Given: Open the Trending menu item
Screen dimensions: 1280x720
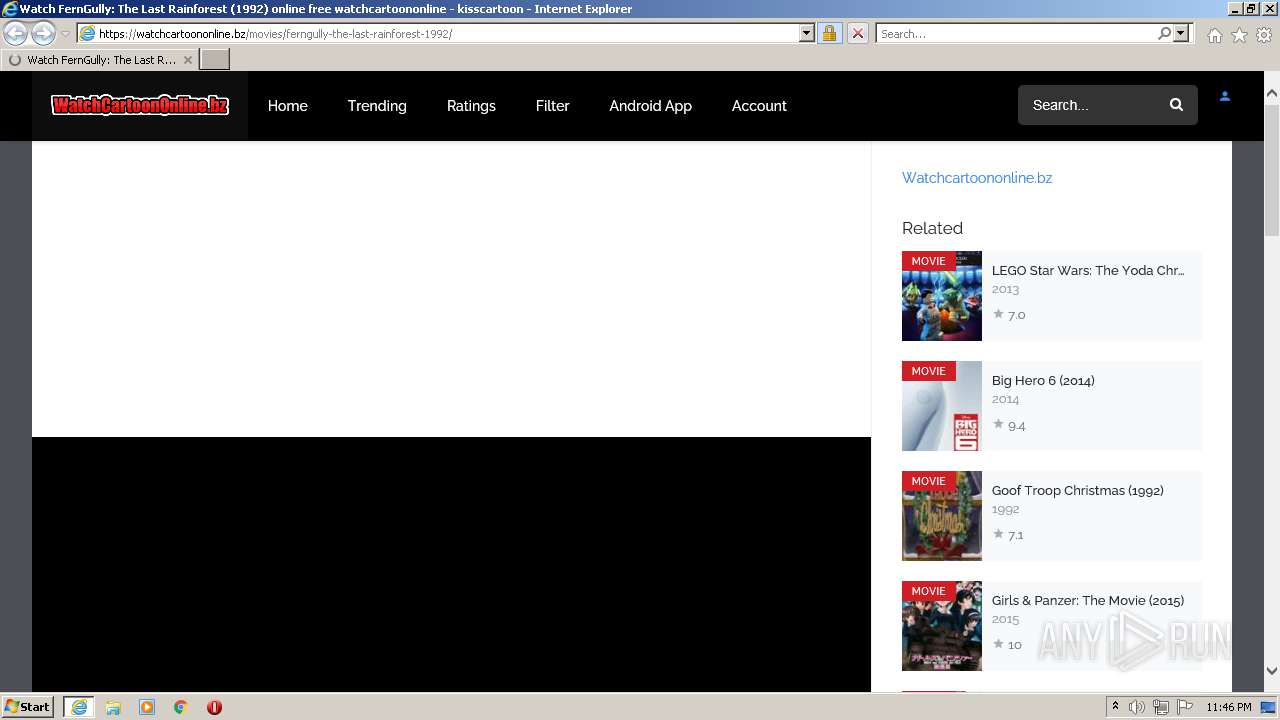Looking at the screenshot, I should 377,106.
